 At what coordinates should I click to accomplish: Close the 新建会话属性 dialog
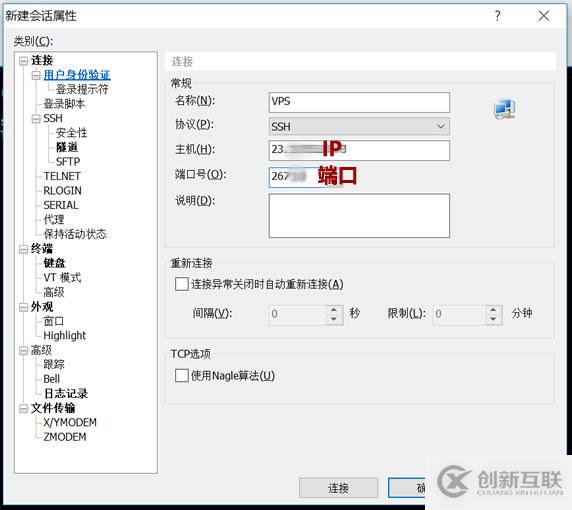(544, 16)
